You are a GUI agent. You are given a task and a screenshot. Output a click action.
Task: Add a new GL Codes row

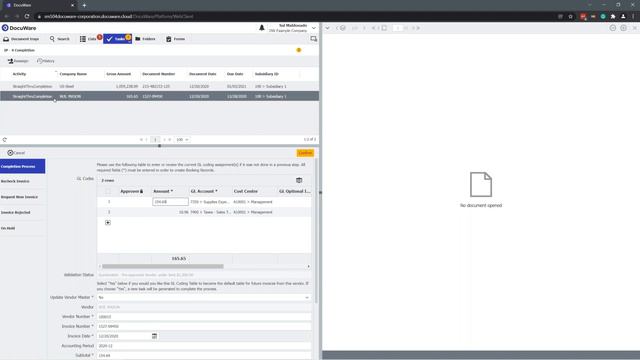[x=108, y=222]
